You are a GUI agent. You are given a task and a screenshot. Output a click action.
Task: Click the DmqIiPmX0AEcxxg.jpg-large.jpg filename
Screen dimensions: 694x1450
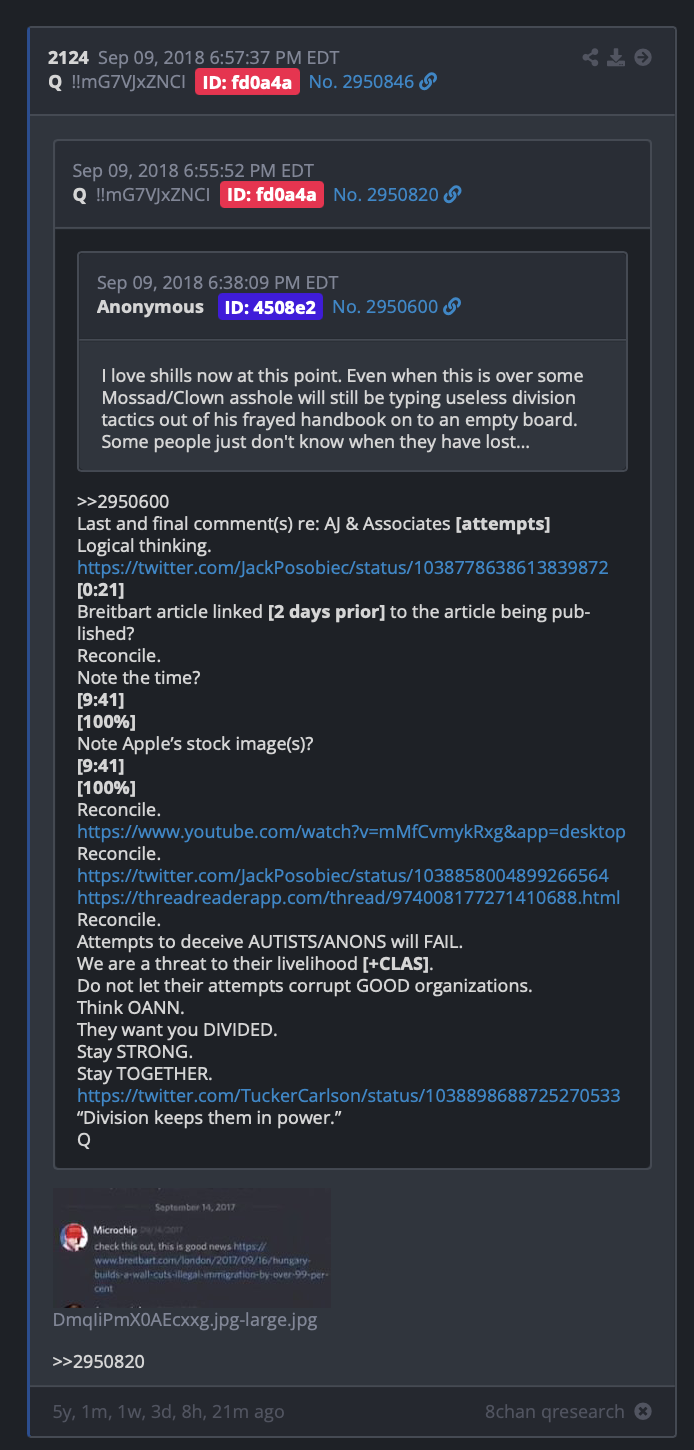tap(185, 1320)
